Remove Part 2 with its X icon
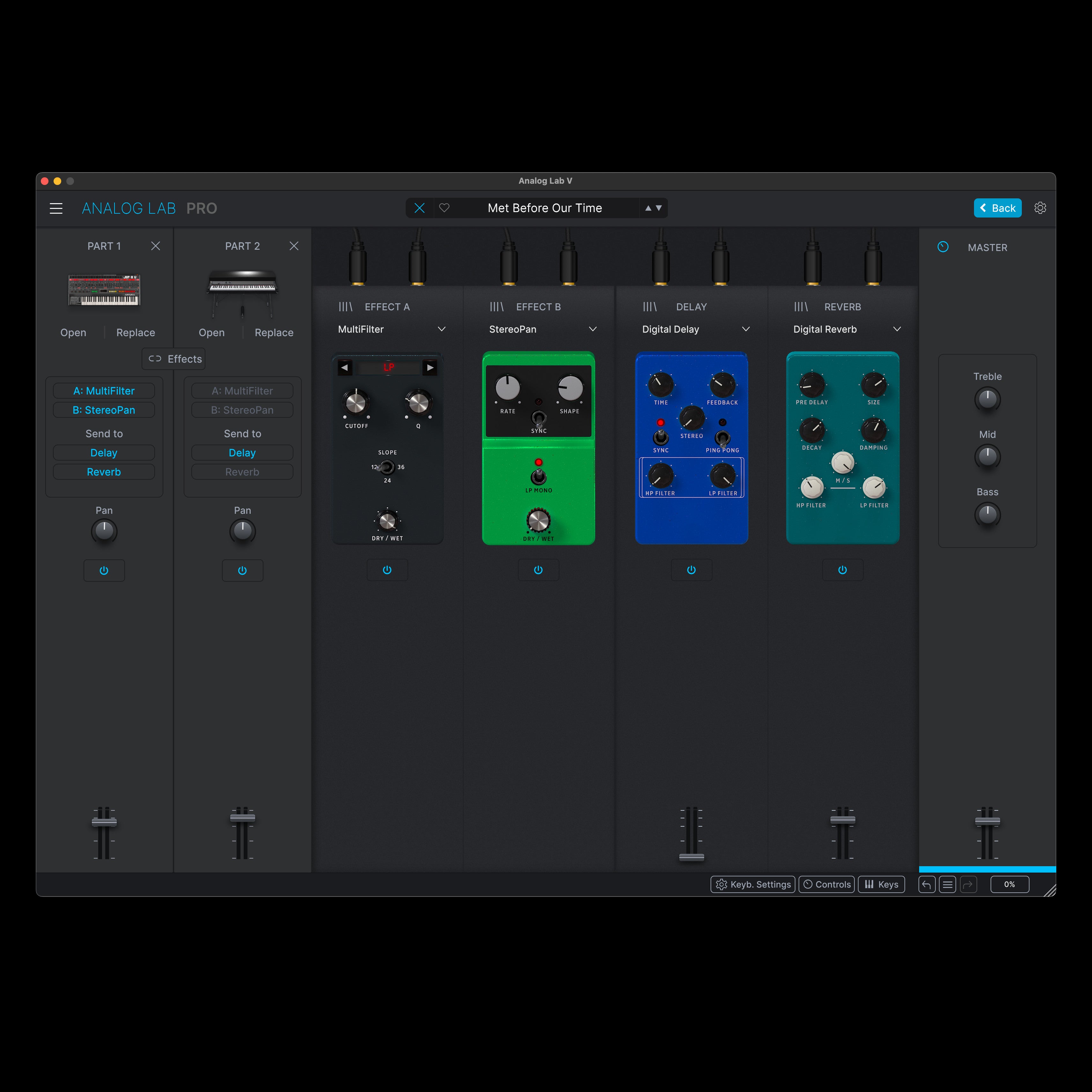The height and width of the screenshot is (1092, 1092). click(x=294, y=246)
